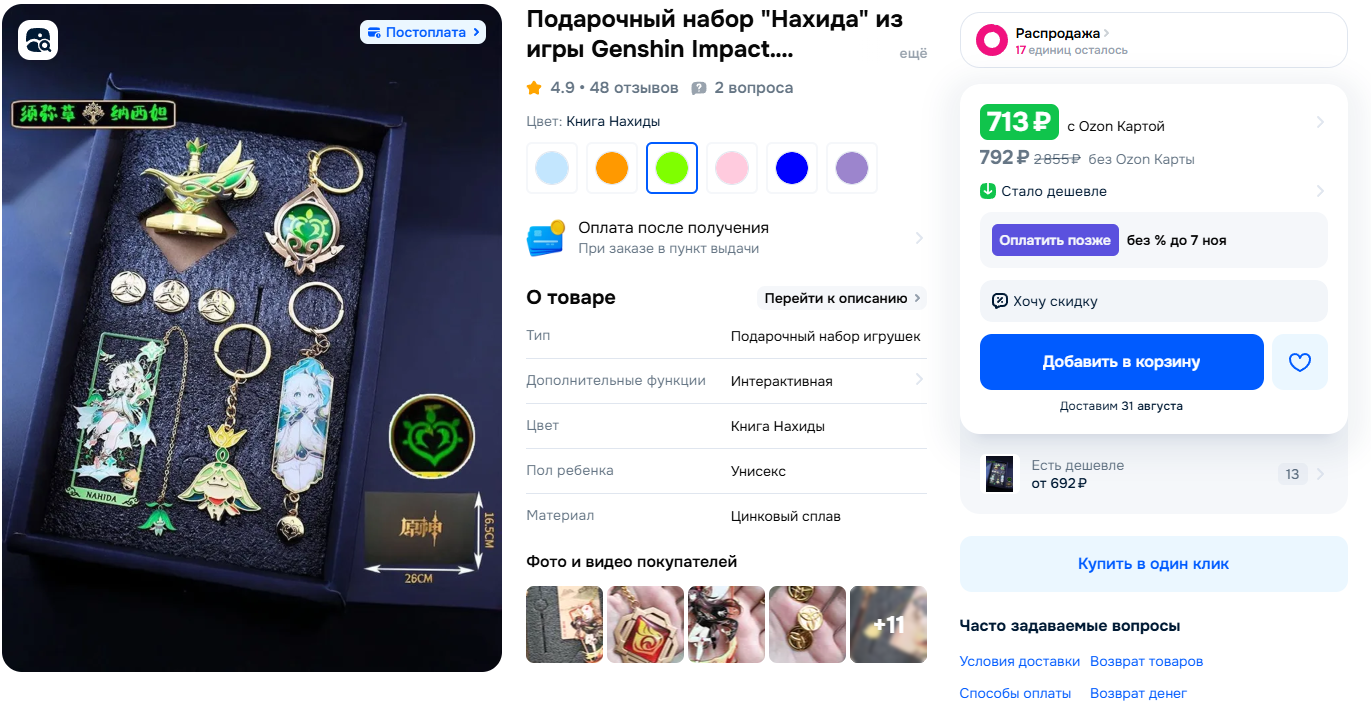
Task: Add product with Добавить в корзину
Action: tap(1122, 362)
